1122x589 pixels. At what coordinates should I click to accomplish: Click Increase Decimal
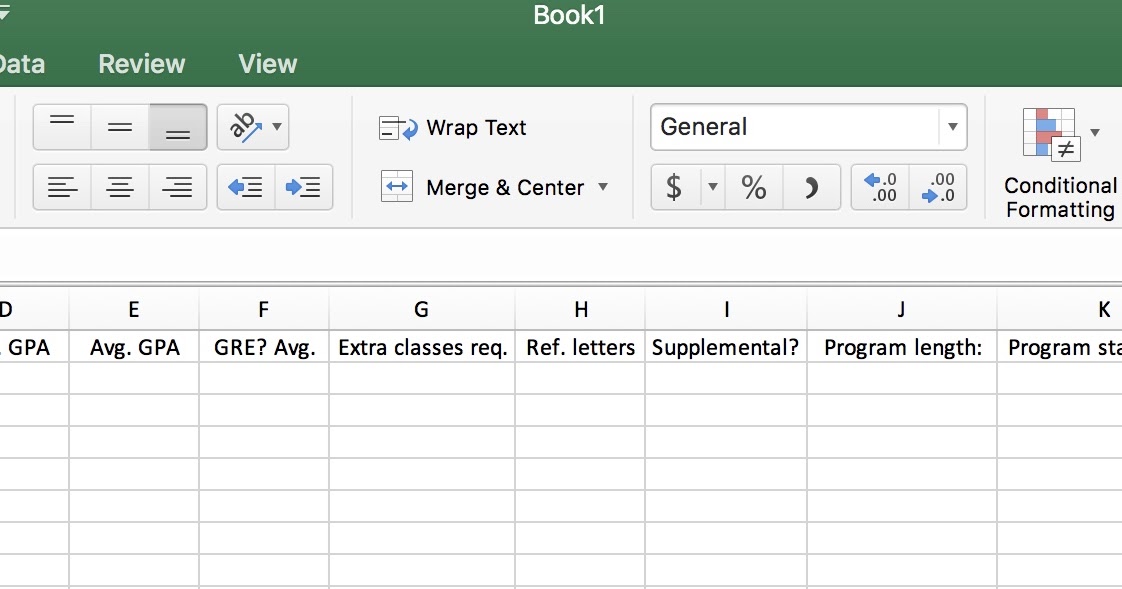(x=880, y=187)
